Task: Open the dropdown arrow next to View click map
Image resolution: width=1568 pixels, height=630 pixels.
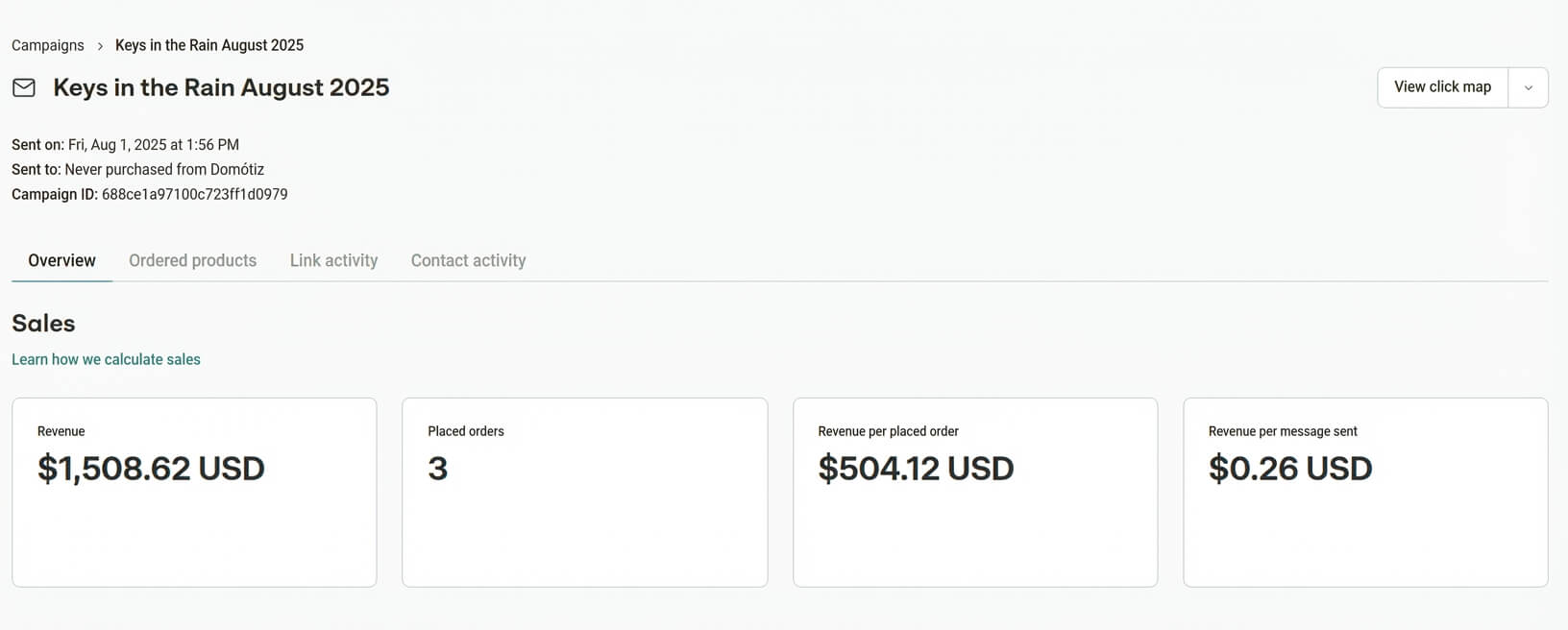Action: click(x=1527, y=86)
